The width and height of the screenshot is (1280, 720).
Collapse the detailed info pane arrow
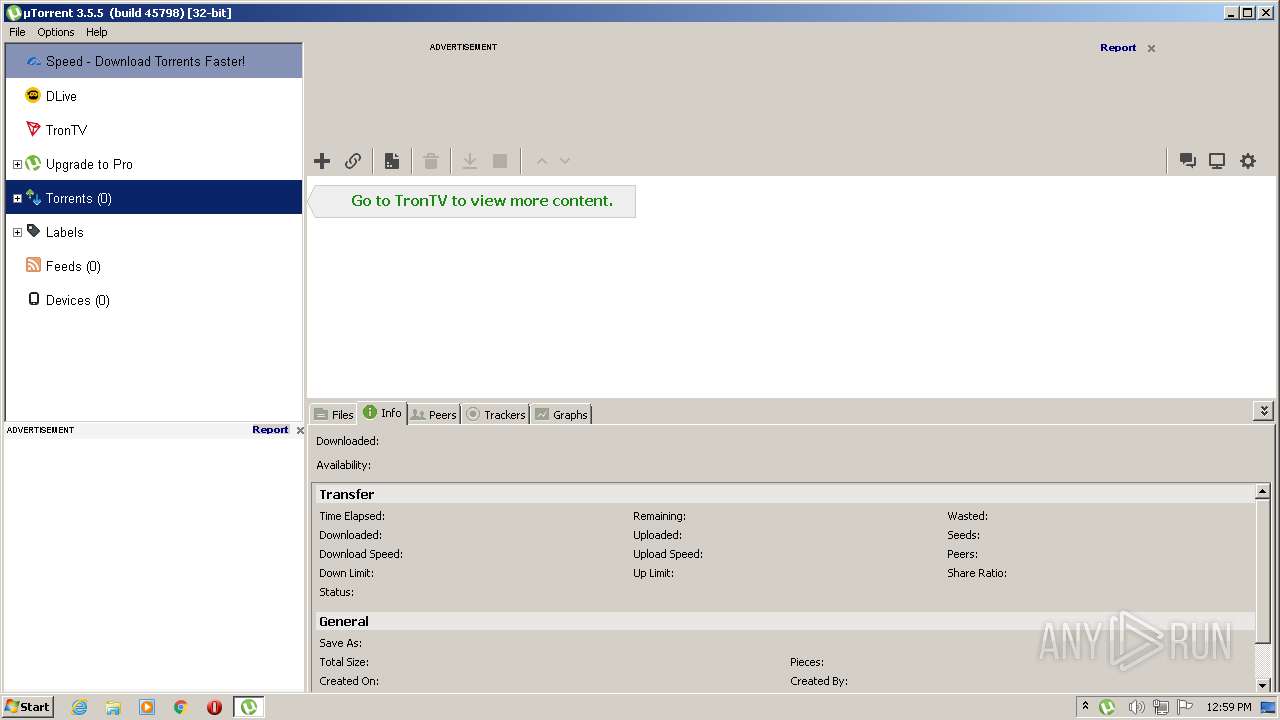click(1264, 411)
